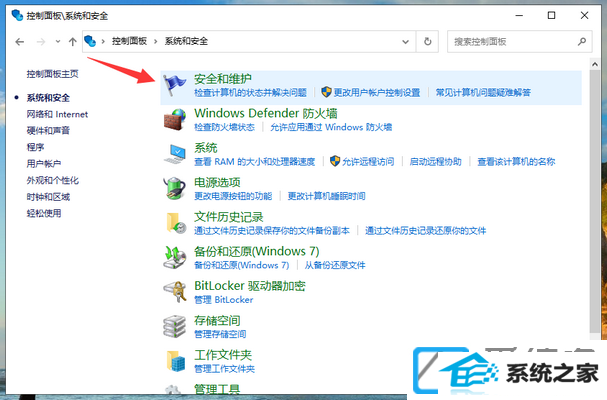Click the Work Folders icon
Screen dimensions: 607x400
176,361
